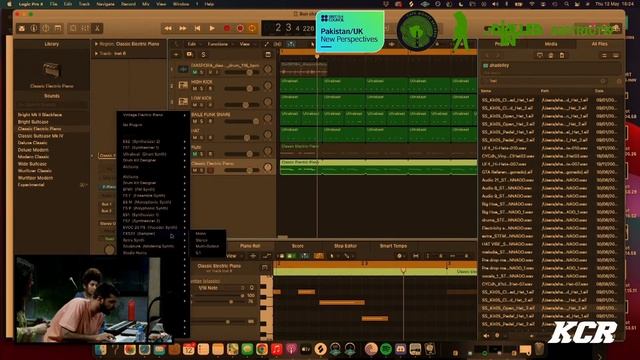The image size is (640, 360).
Task: Click the HIGH KICK track instrument icon
Action: (x=183, y=85)
